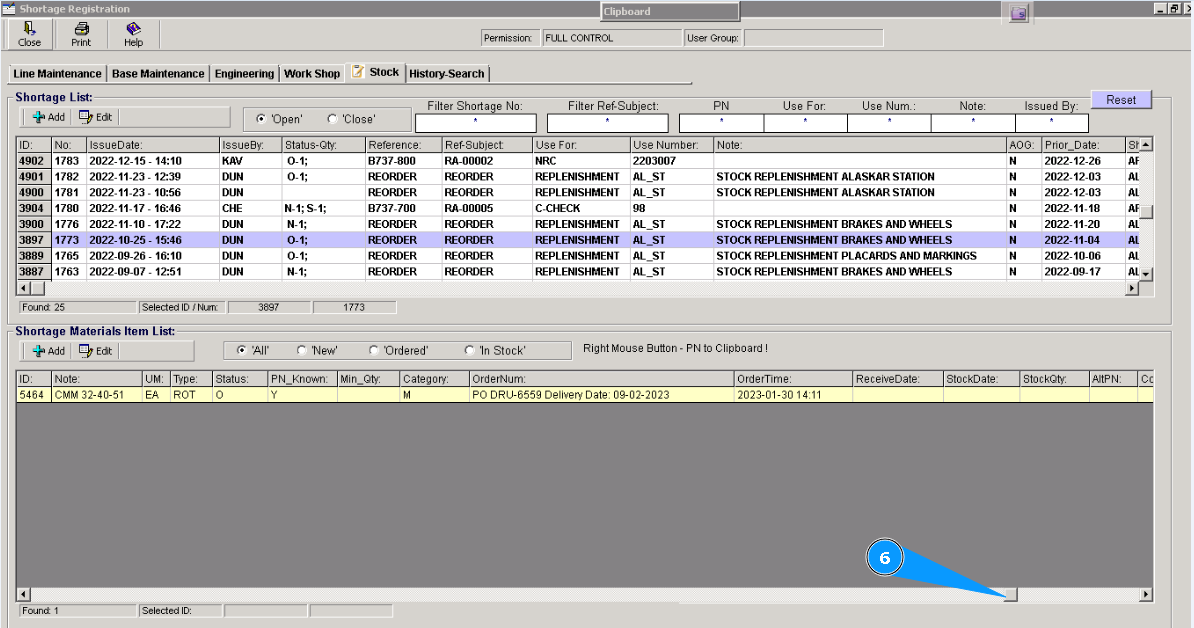Open the History-Search tab

point(446,74)
